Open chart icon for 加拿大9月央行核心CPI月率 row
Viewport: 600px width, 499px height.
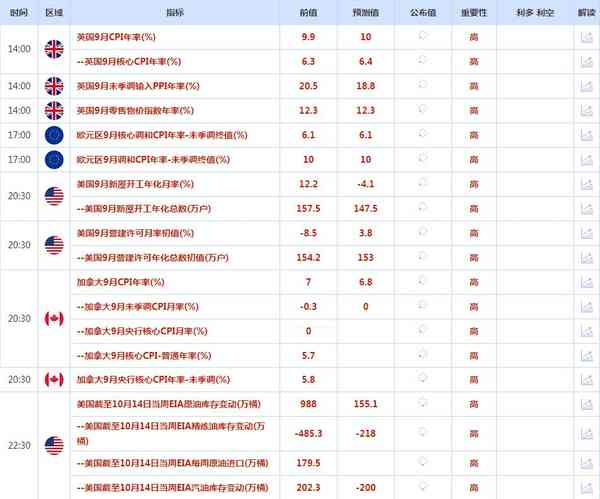pyautogui.click(x=586, y=331)
